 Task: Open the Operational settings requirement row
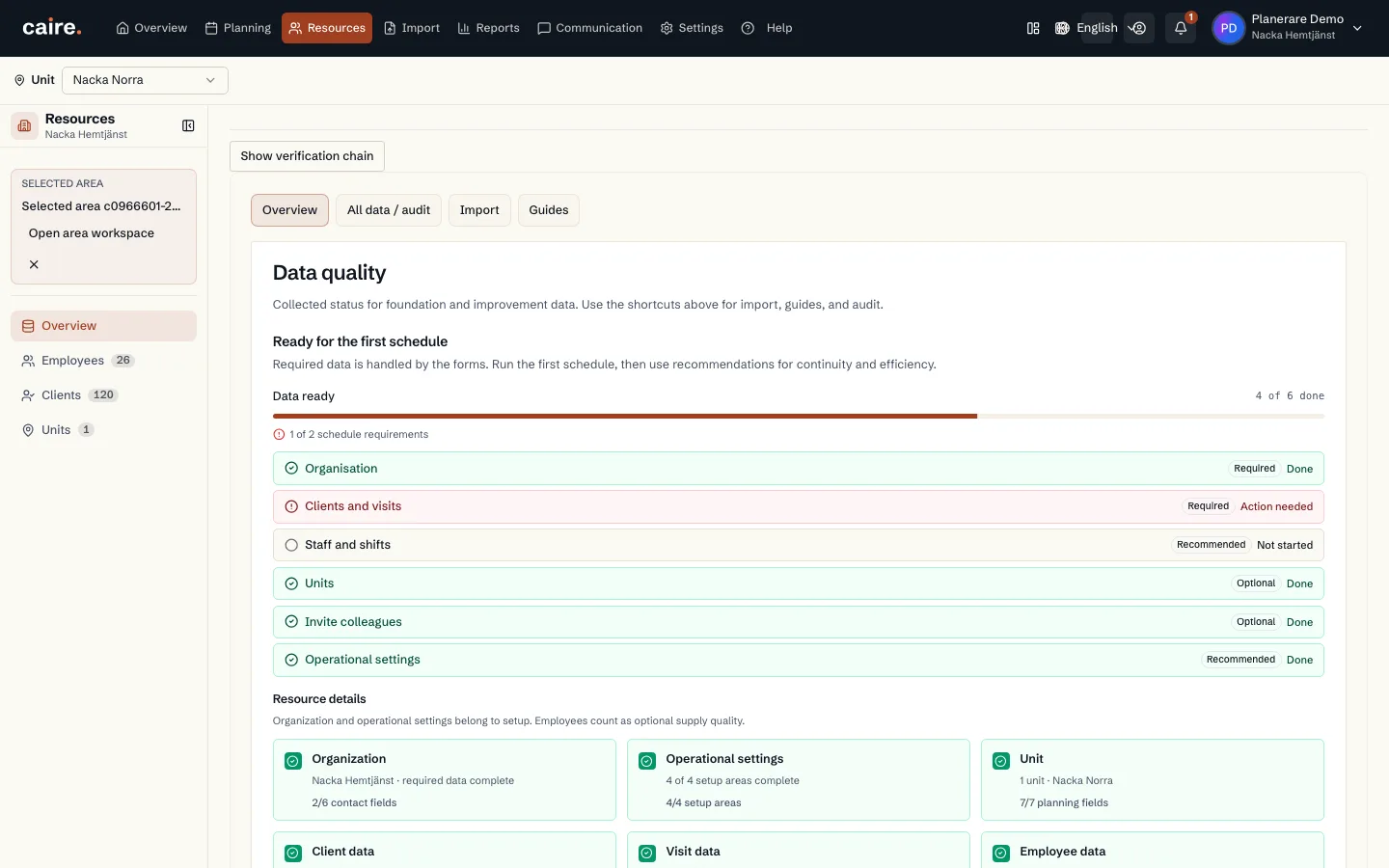tap(799, 660)
